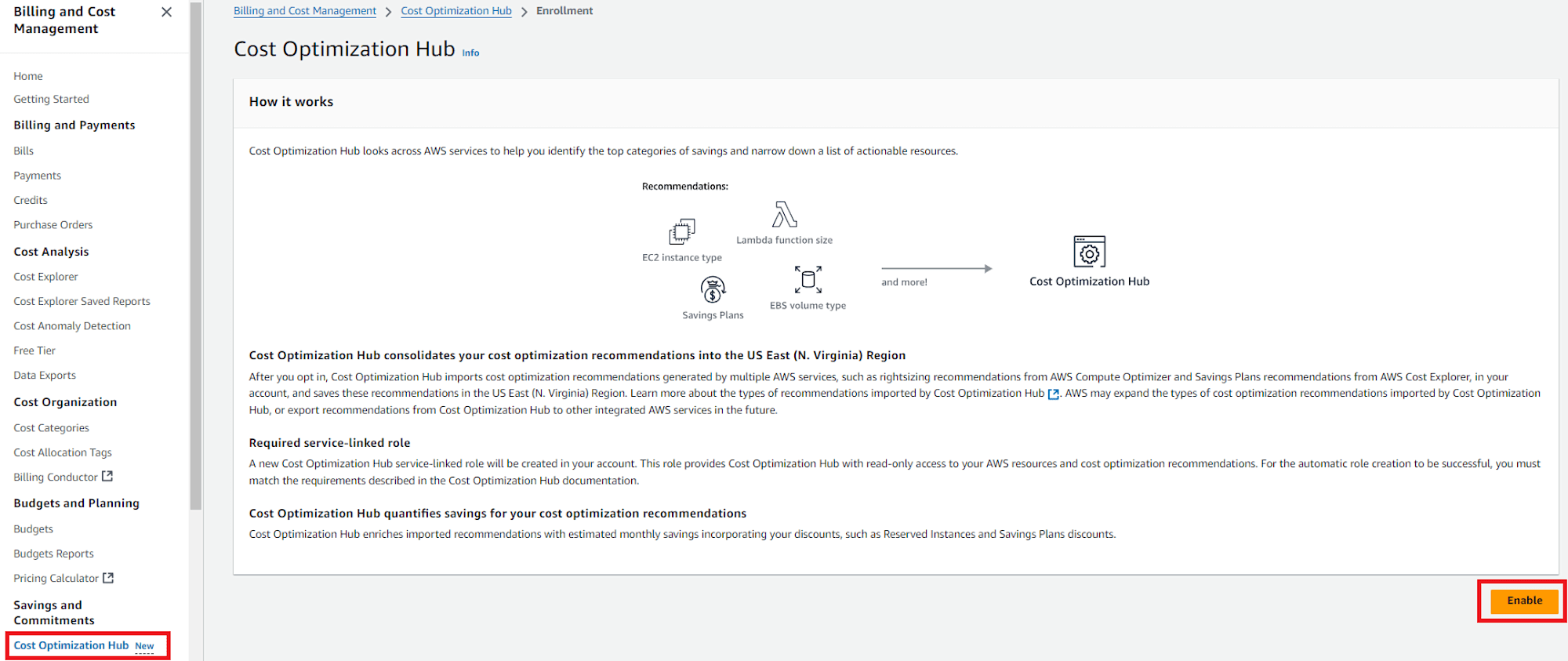
Task: Select Cost Optimization Hub in sidebar
Action: coord(71,645)
